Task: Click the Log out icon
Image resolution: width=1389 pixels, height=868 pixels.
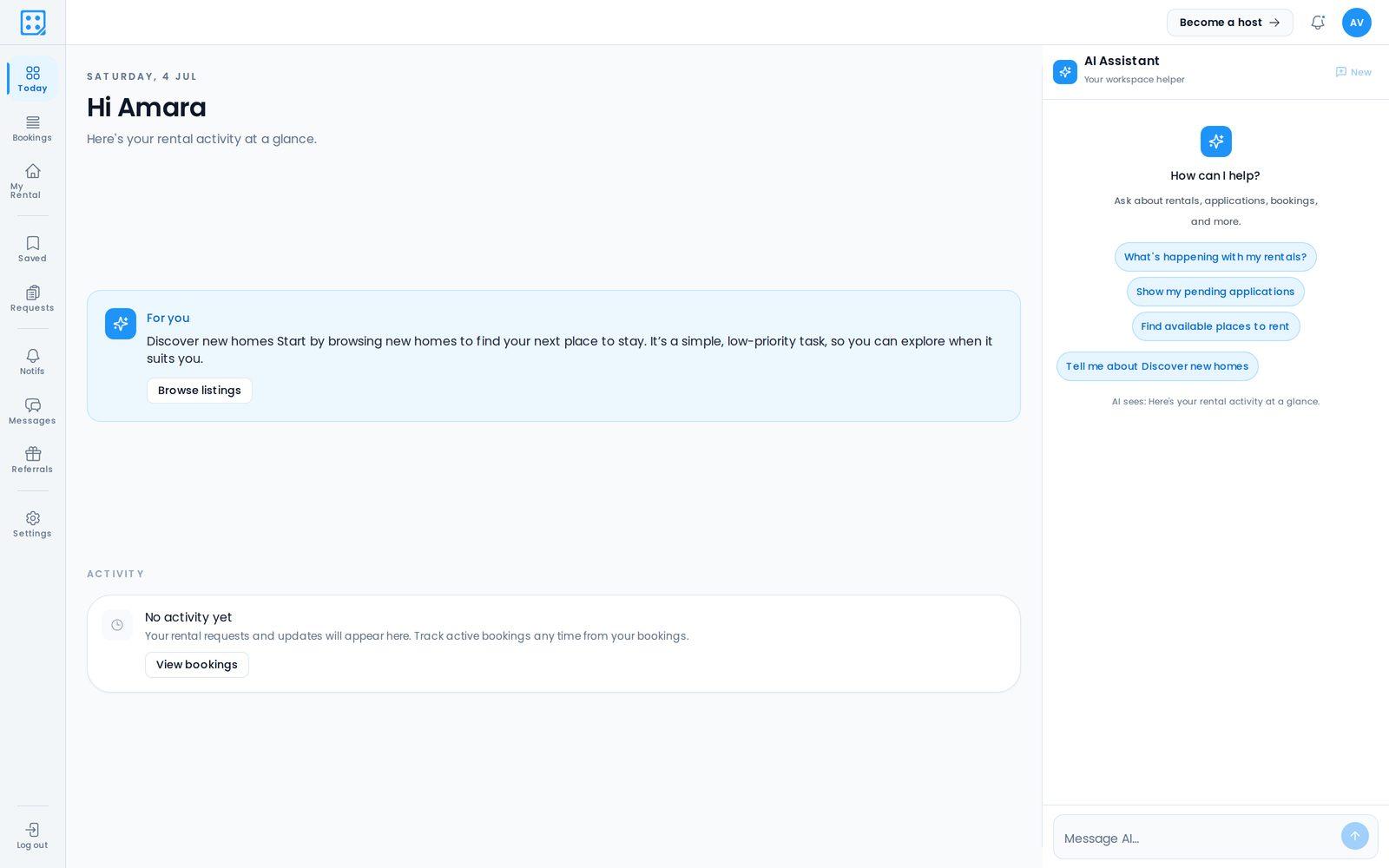Action: coord(32,837)
